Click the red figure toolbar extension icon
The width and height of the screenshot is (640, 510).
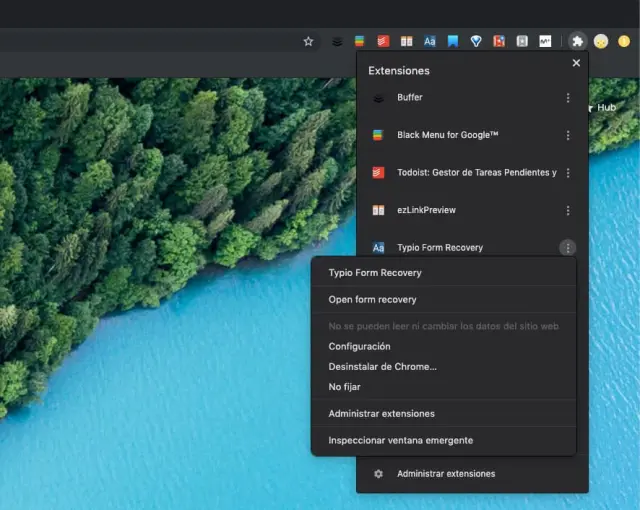point(499,41)
